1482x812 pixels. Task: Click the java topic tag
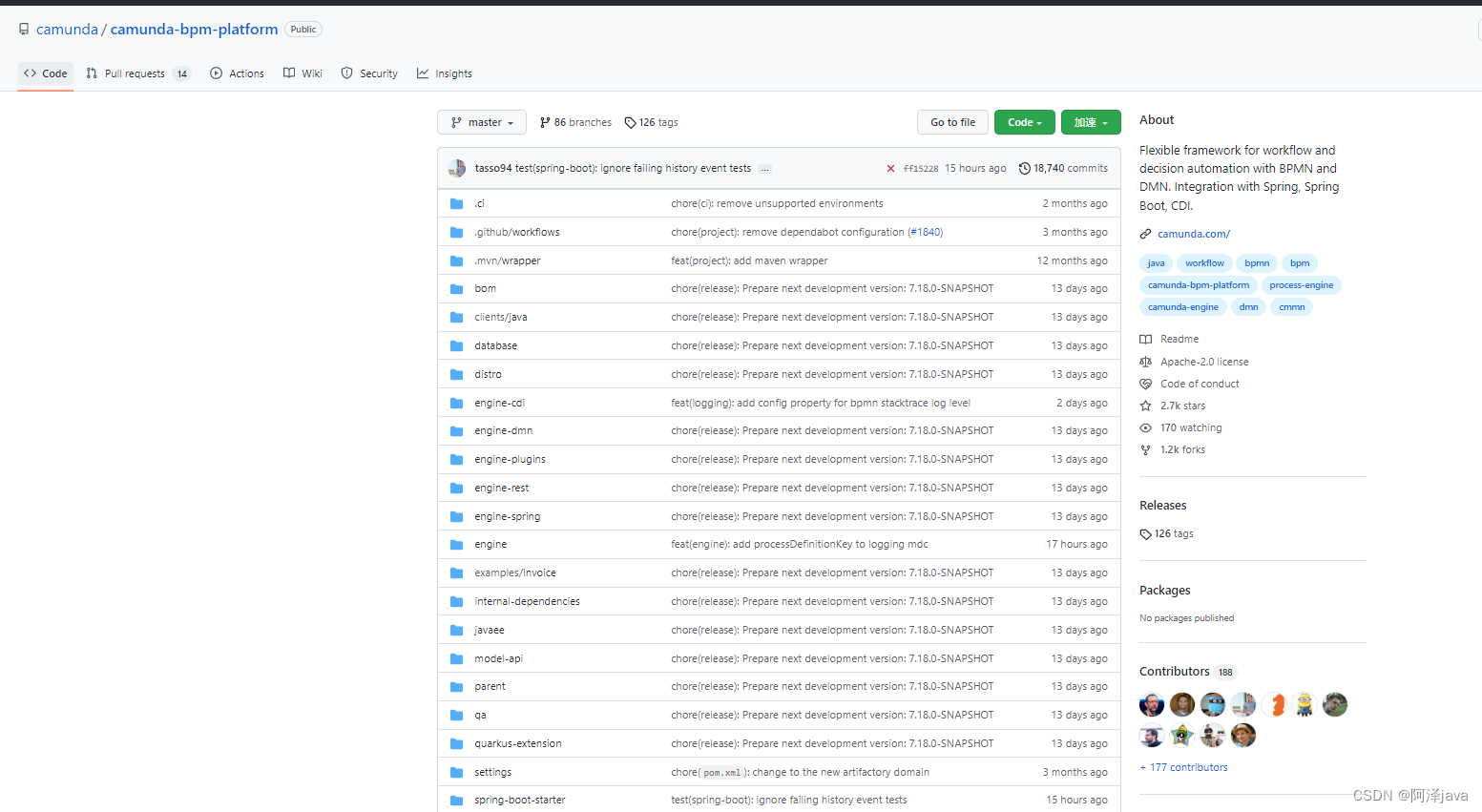(x=1156, y=263)
